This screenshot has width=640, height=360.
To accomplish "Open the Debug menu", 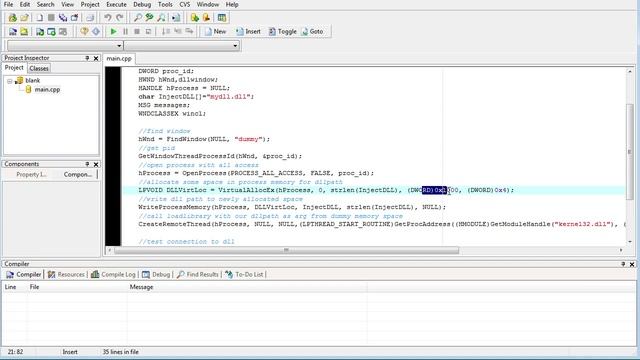I will point(142,4).
